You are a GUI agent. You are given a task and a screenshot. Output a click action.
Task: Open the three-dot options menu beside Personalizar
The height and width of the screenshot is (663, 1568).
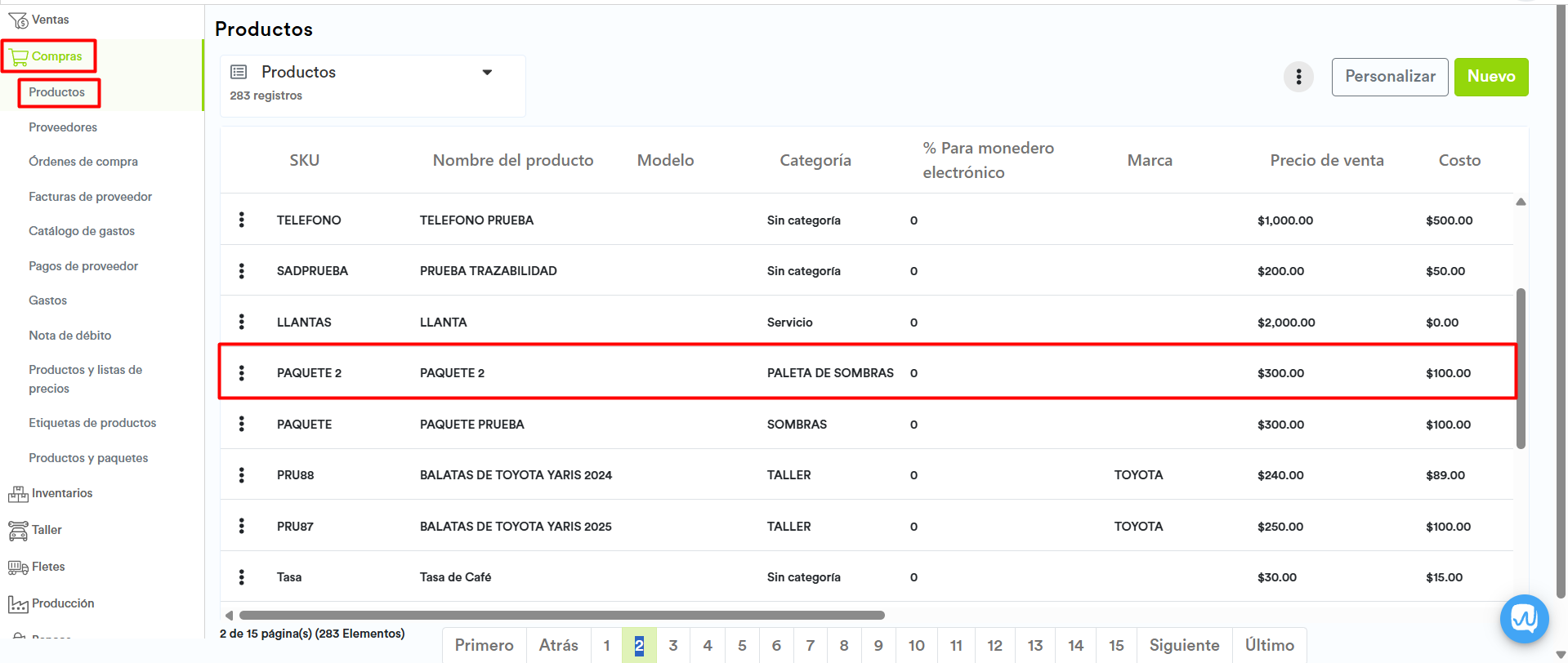(1298, 77)
